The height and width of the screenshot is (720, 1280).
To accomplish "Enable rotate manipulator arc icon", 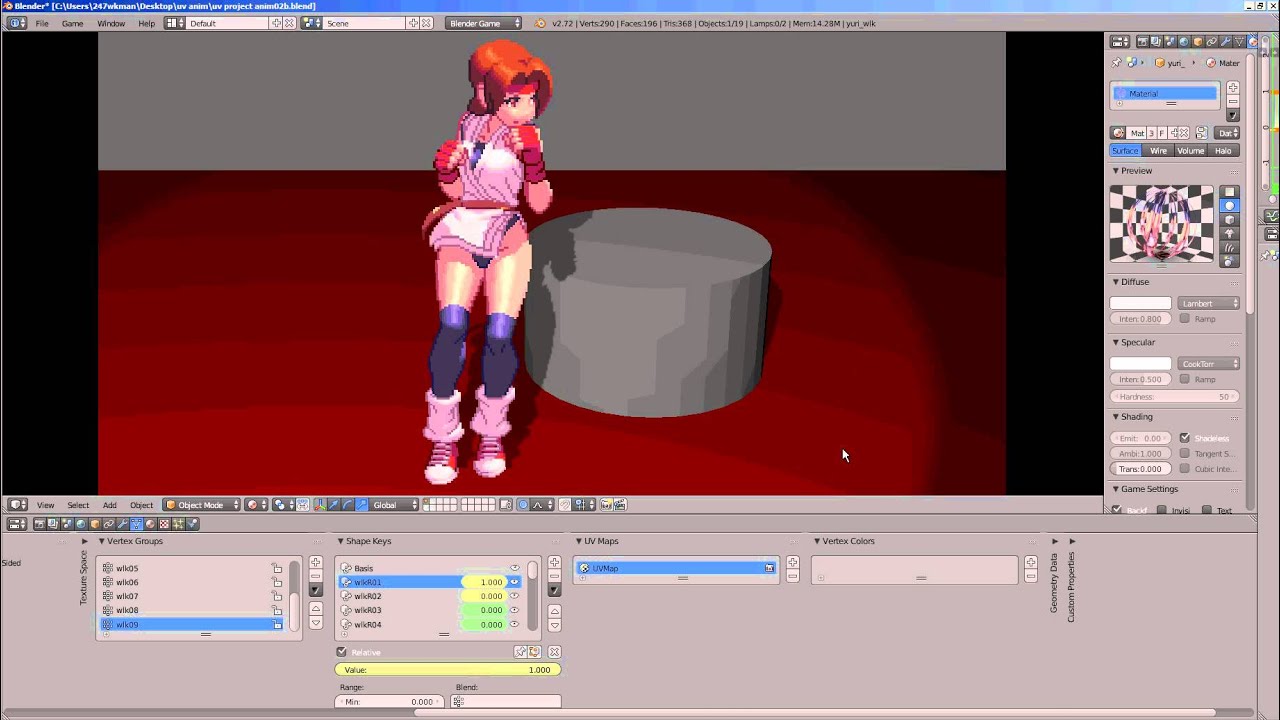I will pos(347,505).
